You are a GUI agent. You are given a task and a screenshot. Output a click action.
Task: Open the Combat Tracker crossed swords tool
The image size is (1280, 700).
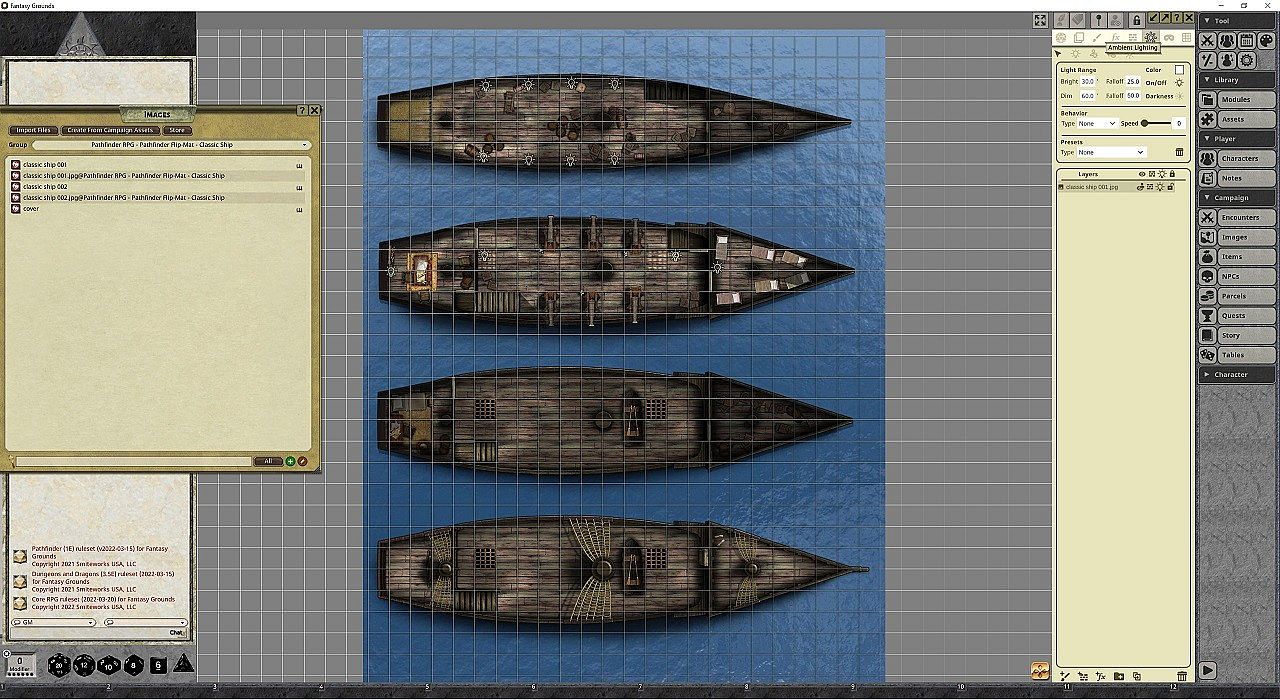click(x=1207, y=41)
